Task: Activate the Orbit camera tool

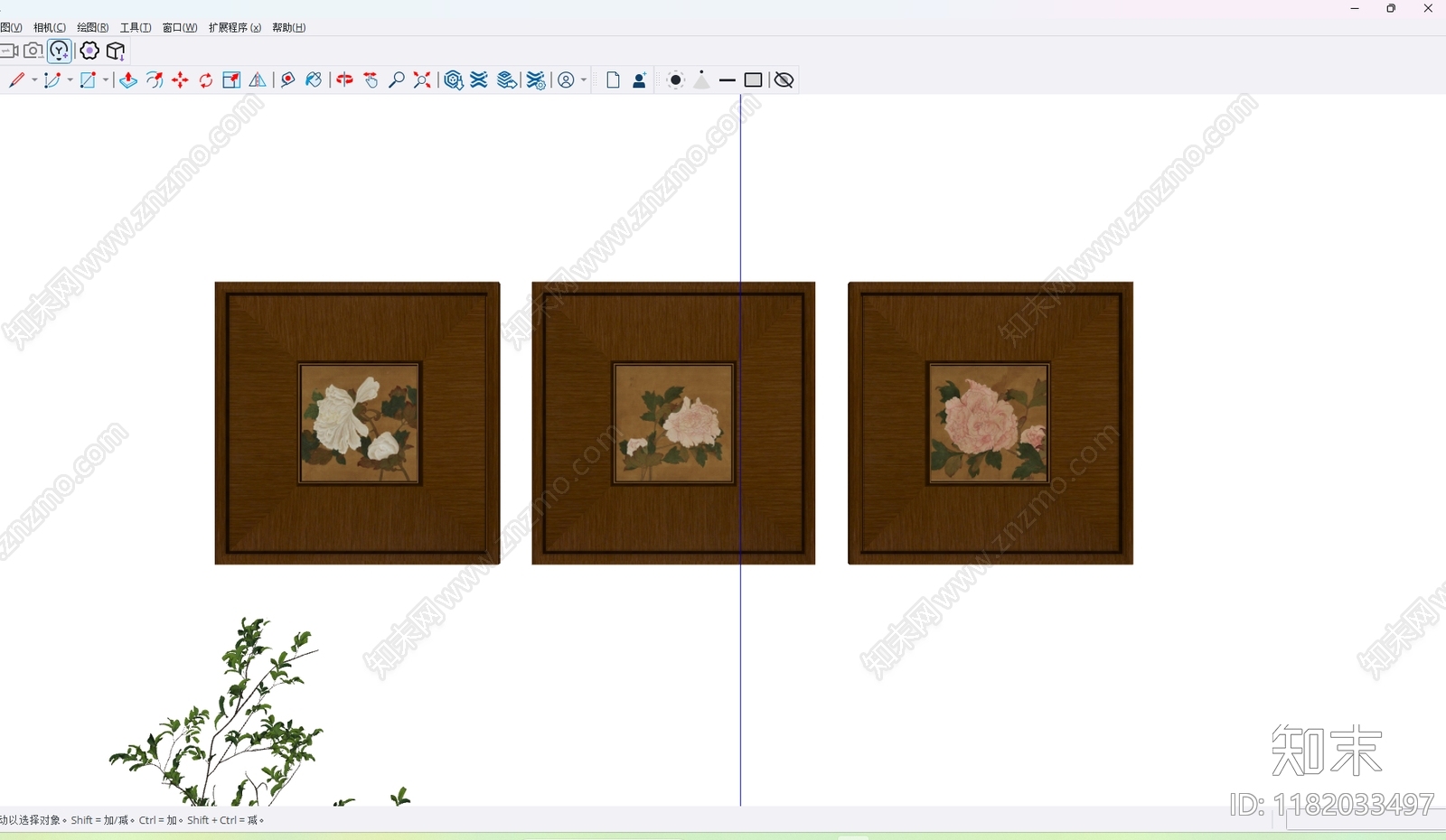Action: pyautogui.click(x=344, y=80)
